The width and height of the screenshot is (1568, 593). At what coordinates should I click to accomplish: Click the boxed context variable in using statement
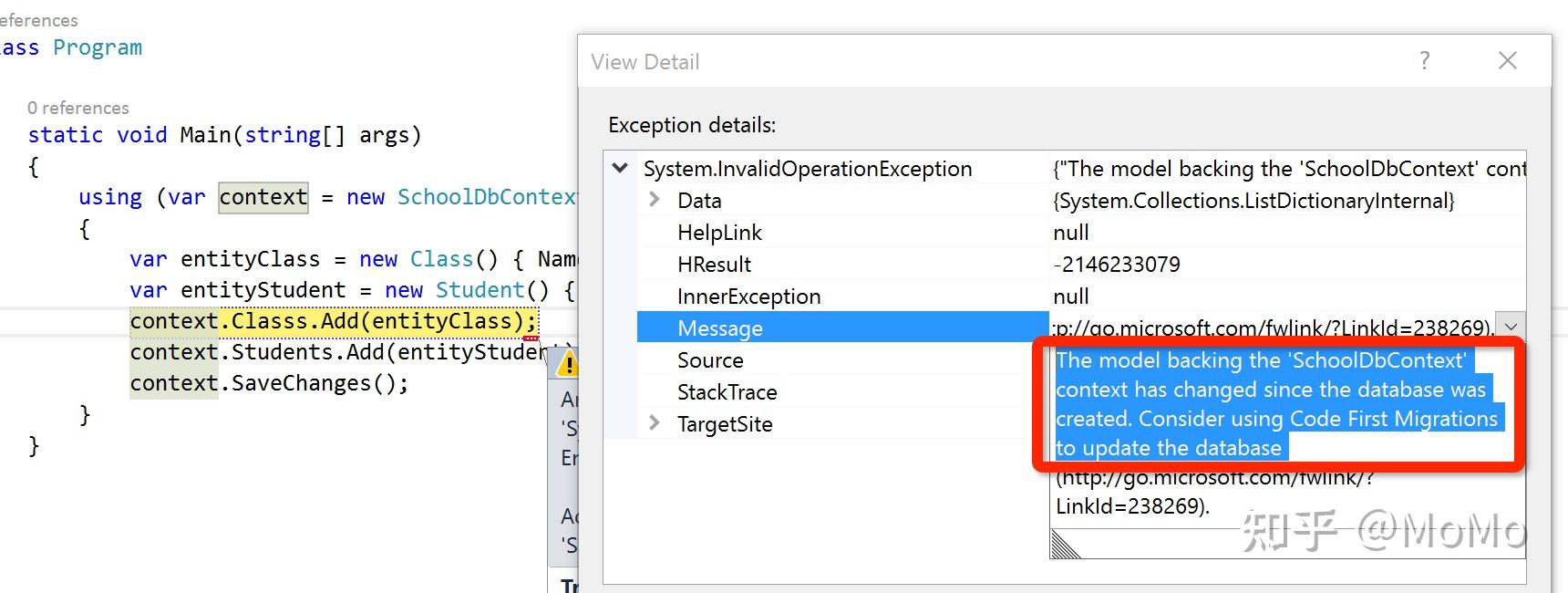click(x=263, y=197)
